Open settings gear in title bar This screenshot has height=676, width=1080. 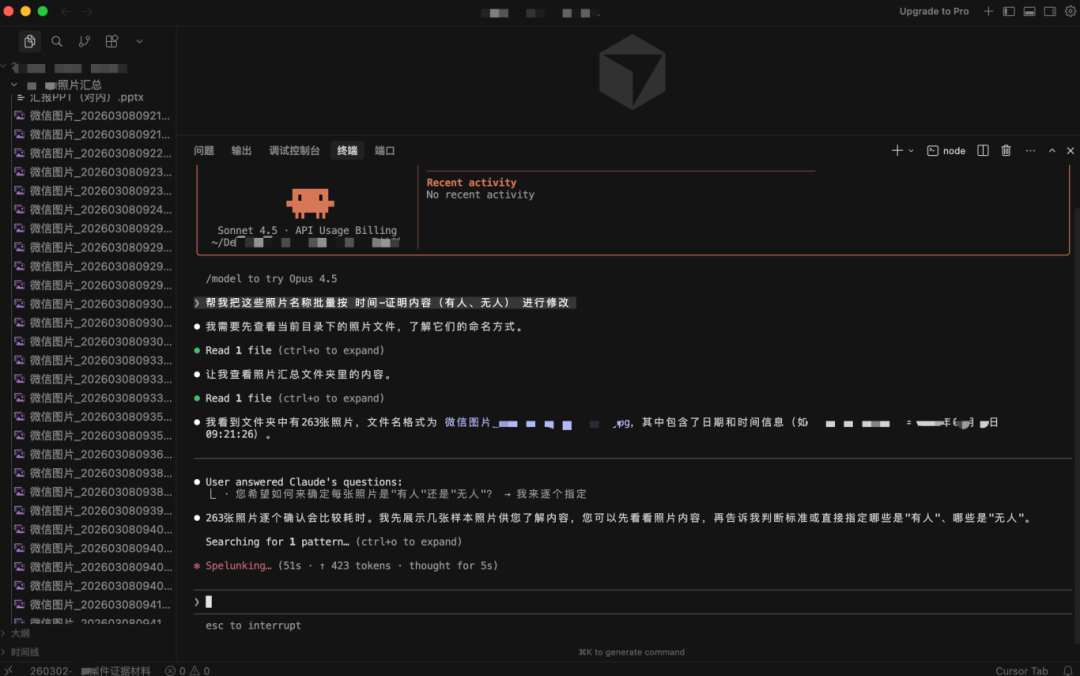pyautogui.click(x=1070, y=12)
